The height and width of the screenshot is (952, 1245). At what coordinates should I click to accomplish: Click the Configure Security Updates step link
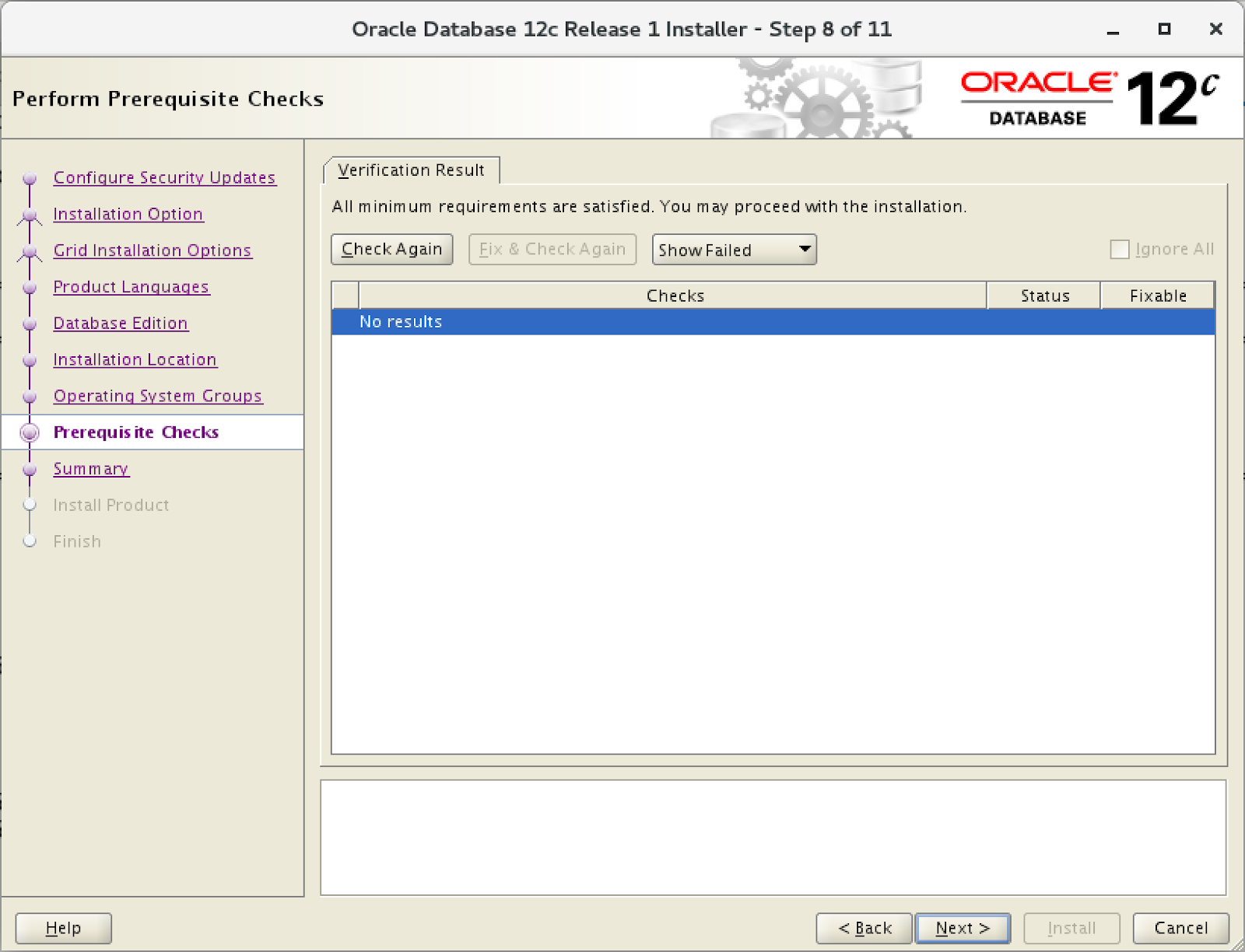click(164, 177)
